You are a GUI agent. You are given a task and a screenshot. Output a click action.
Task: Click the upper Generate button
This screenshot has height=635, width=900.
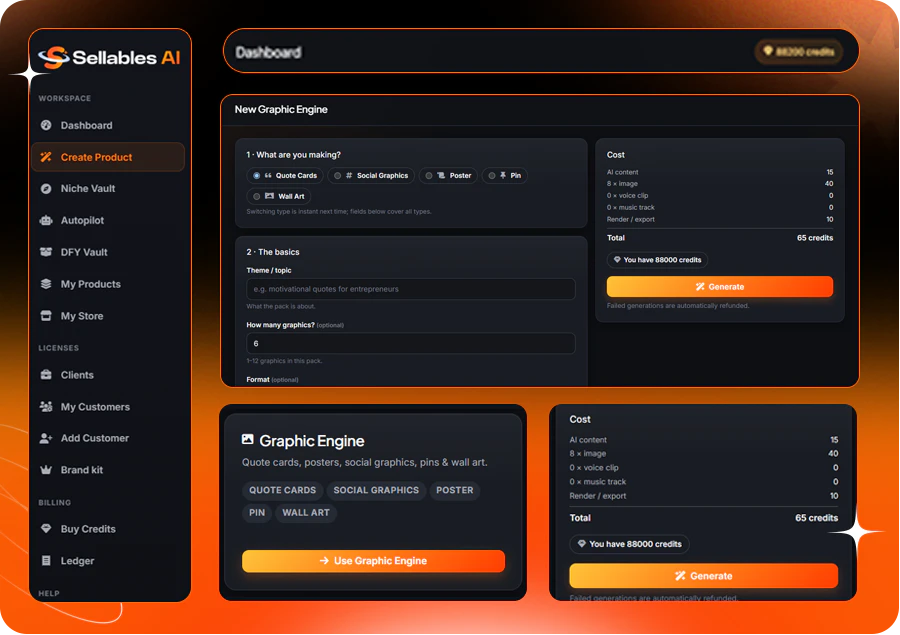(720, 286)
